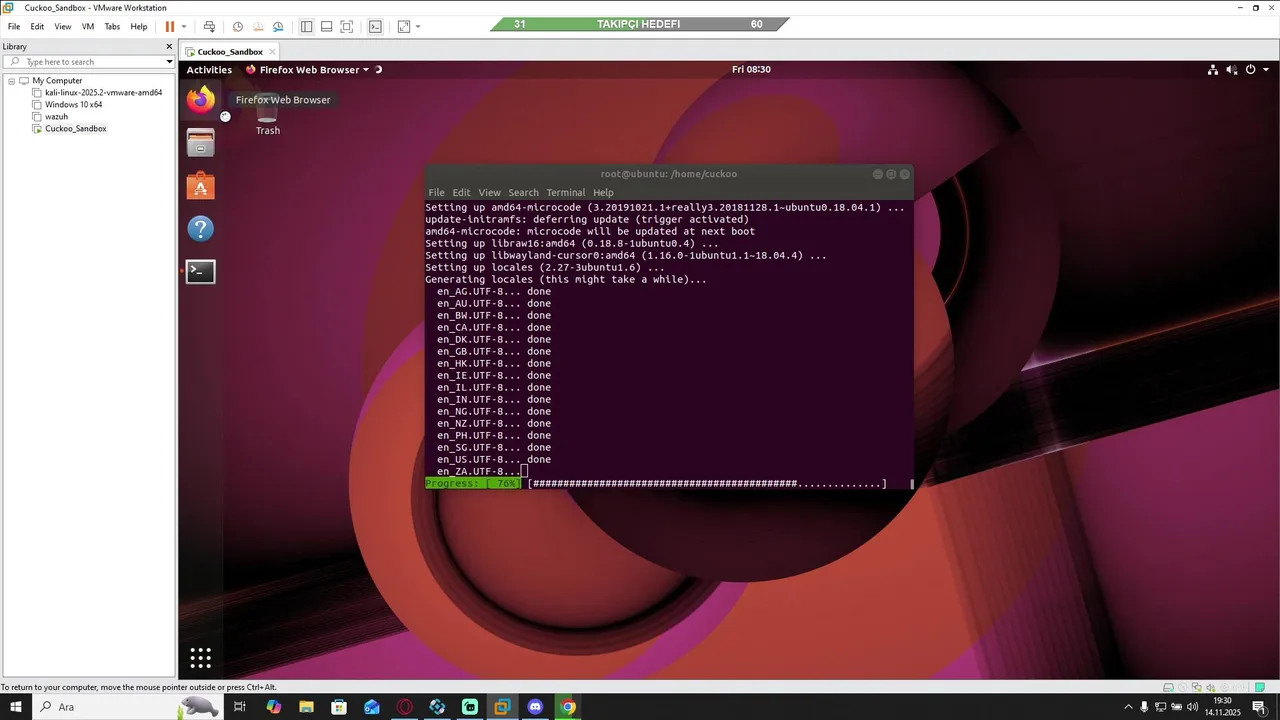Click the volume icon in Ubuntu top bar
The image size is (1280, 720).
click(x=1231, y=70)
